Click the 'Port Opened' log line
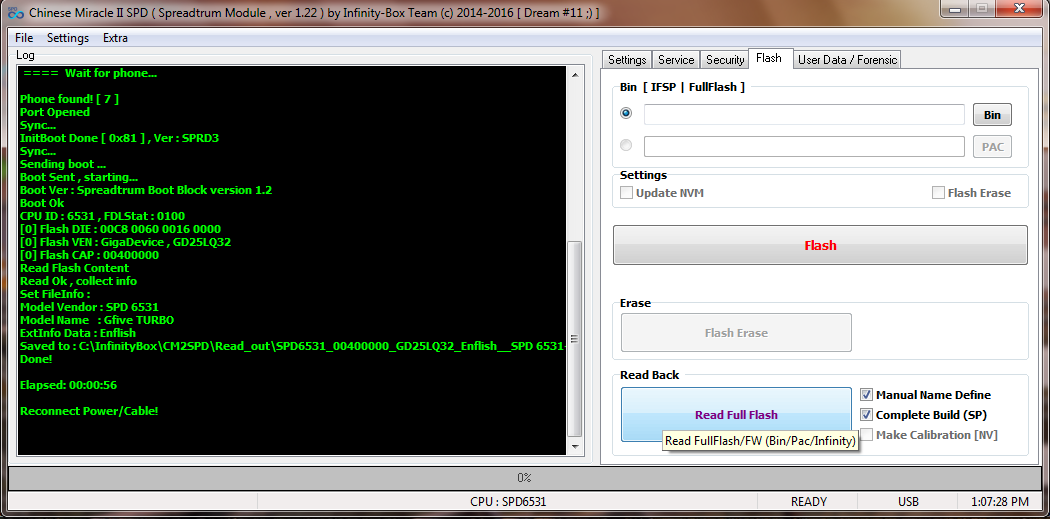The height and width of the screenshot is (519, 1050). (x=55, y=113)
